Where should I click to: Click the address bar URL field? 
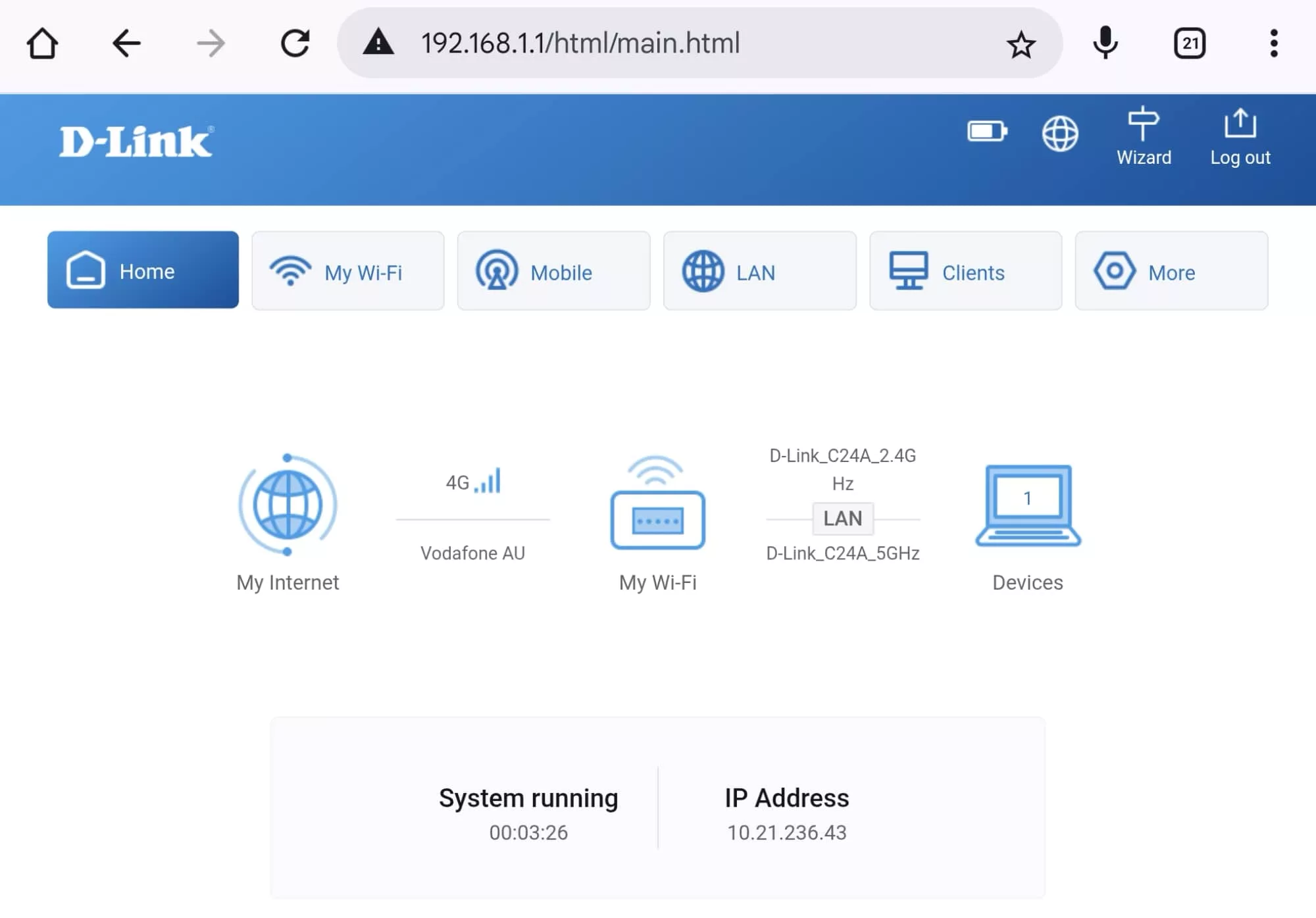click(658, 43)
